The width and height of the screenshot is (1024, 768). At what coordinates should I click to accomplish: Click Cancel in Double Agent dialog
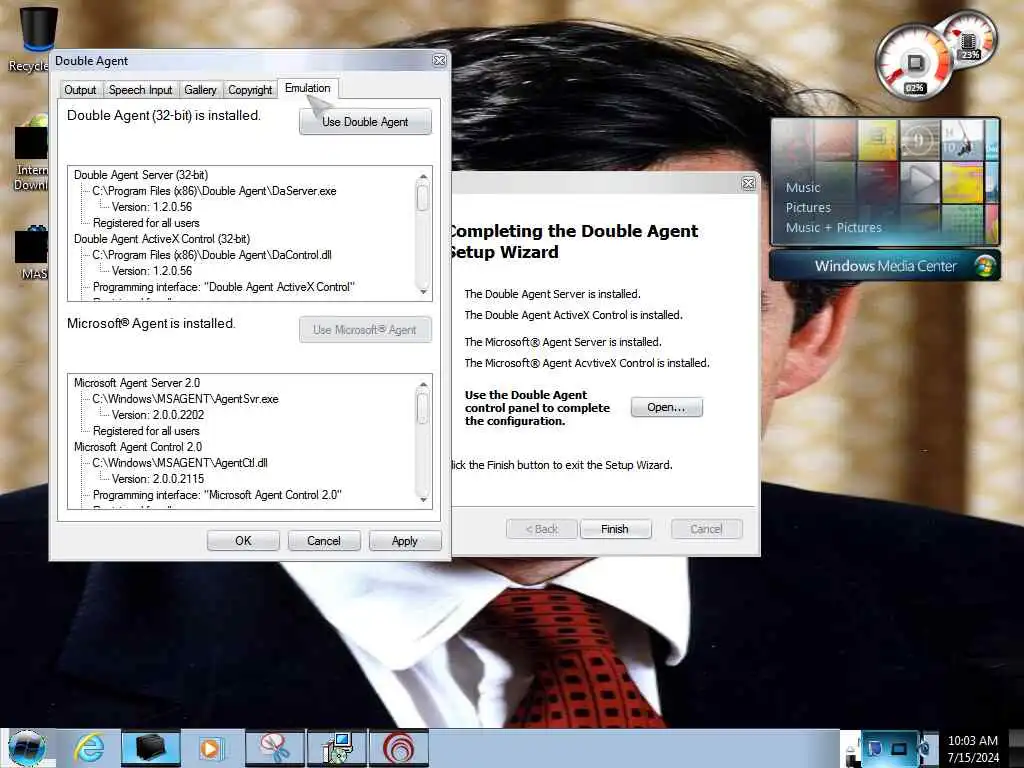coord(324,541)
